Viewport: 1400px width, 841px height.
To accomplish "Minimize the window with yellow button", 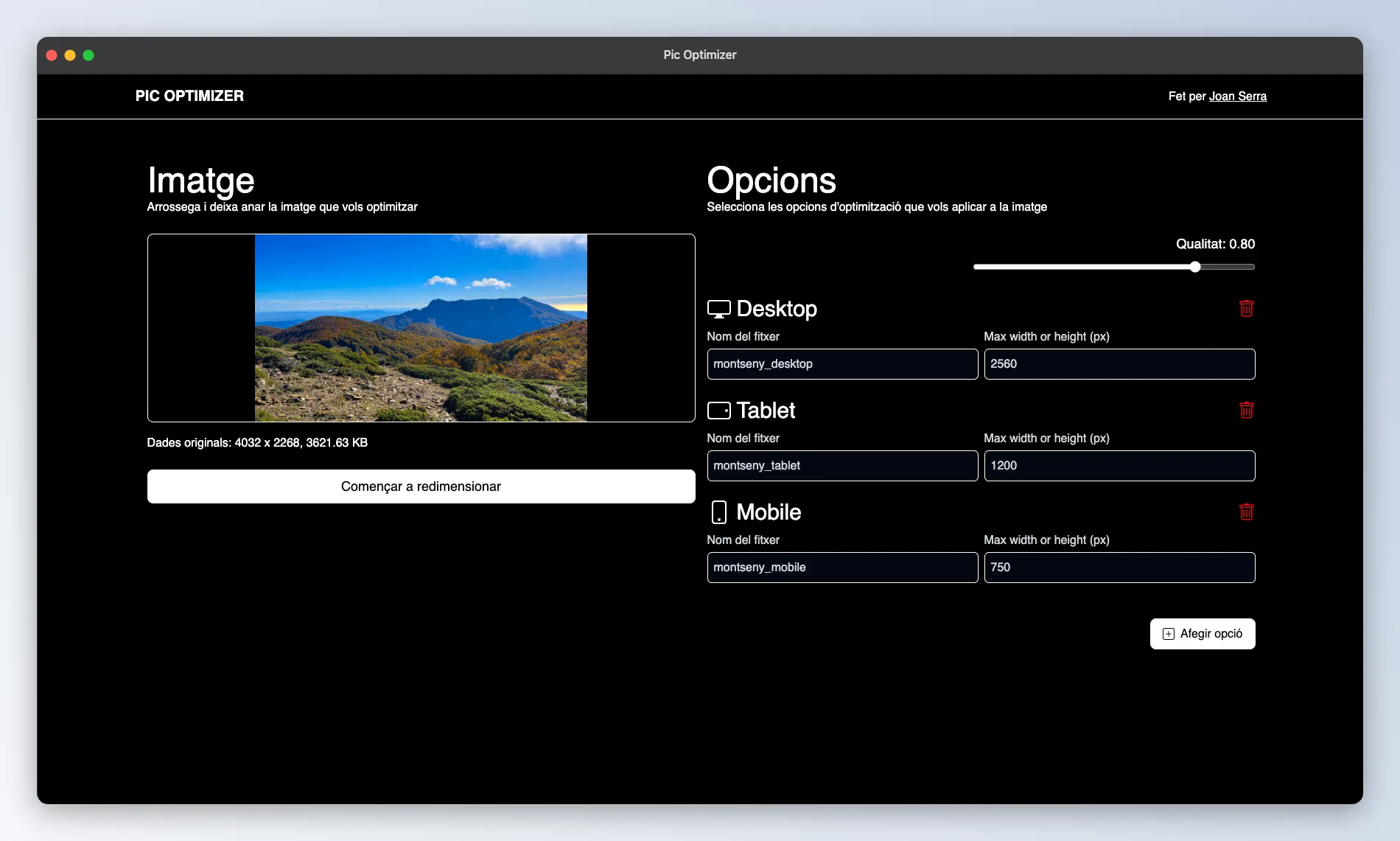I will point(70,55).
